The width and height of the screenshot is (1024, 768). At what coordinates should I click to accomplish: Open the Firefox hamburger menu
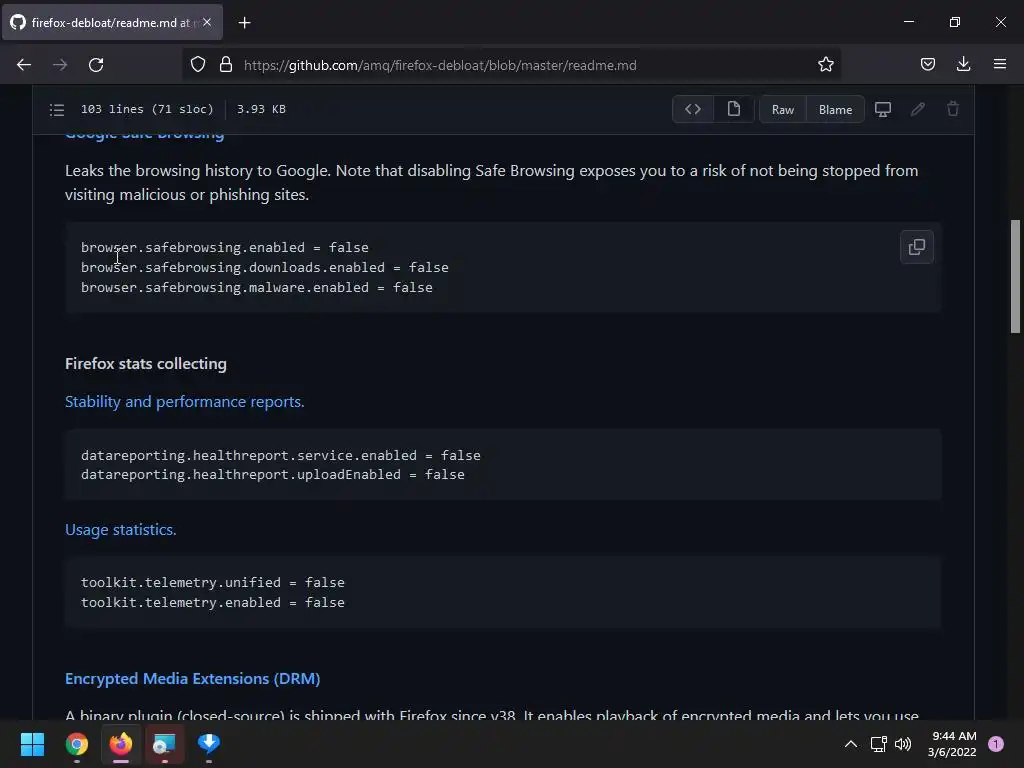click(x=999, y=65)
